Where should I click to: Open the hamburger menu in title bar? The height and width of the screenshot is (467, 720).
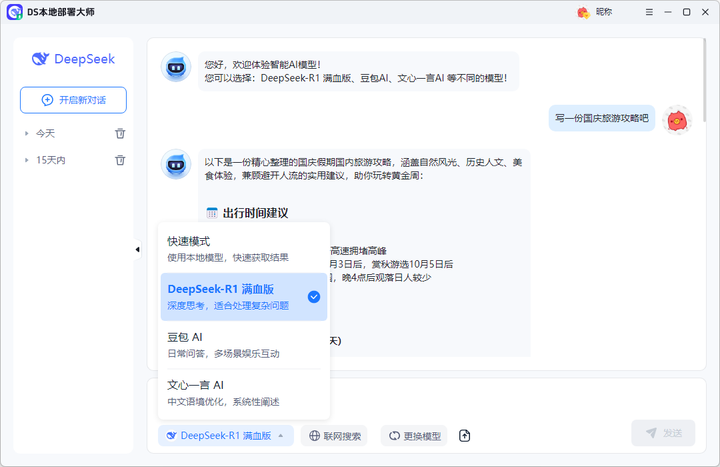649,12
